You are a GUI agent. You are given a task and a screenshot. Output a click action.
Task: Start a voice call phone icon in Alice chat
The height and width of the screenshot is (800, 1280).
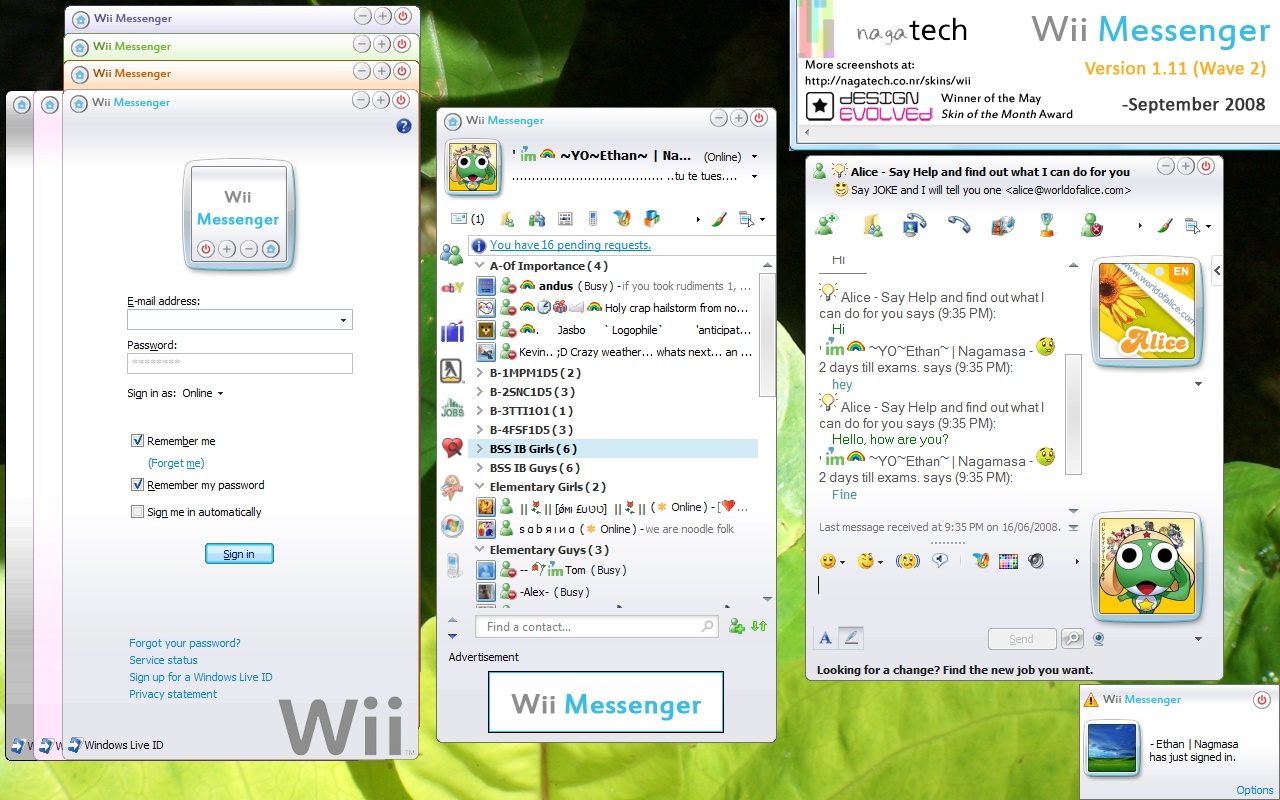(x=959, y=226)
